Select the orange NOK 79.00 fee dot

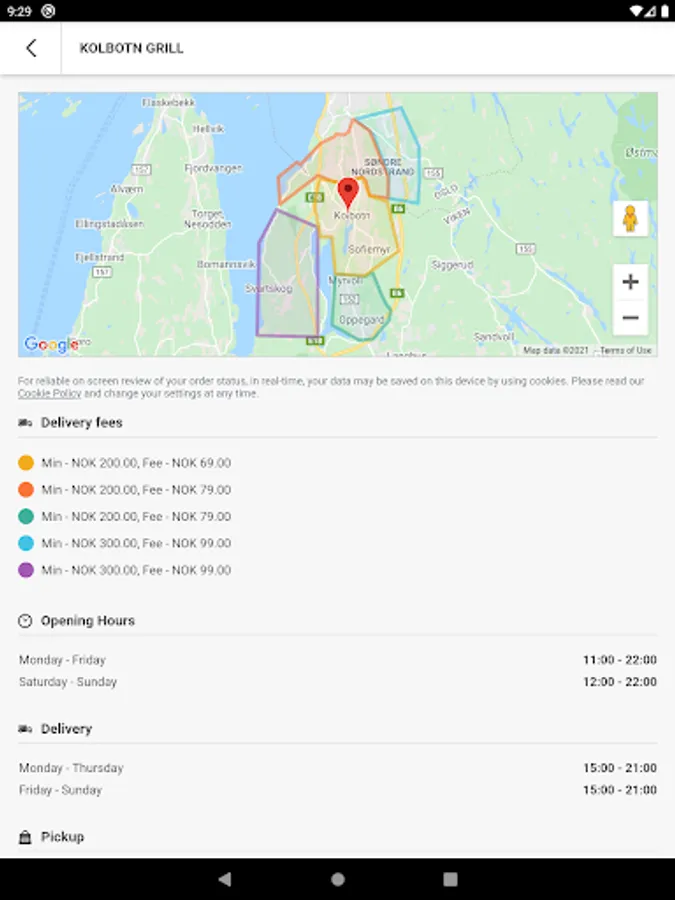click(x=26, y=490)
